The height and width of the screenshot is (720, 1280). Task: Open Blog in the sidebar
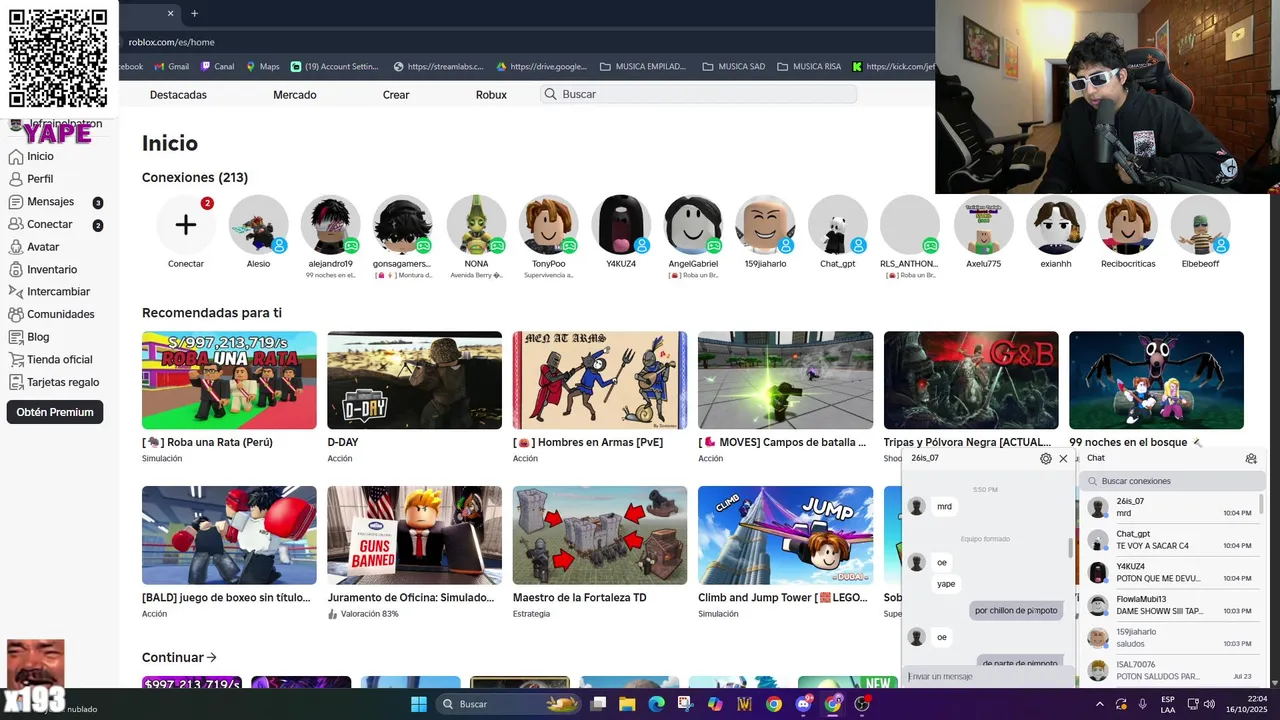(x=29, y=337)
